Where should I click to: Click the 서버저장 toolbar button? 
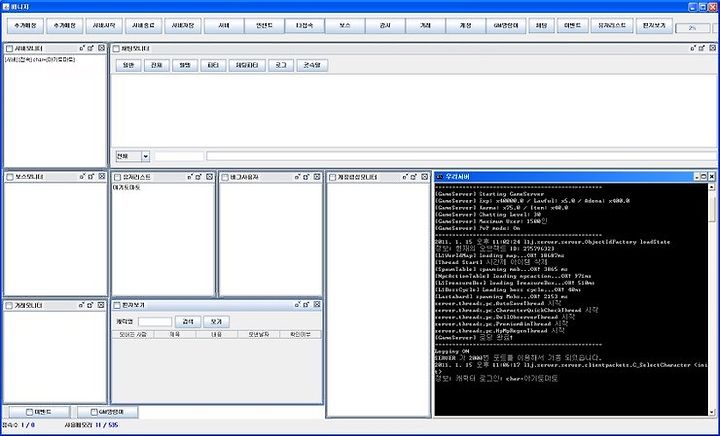pos(183,26)
